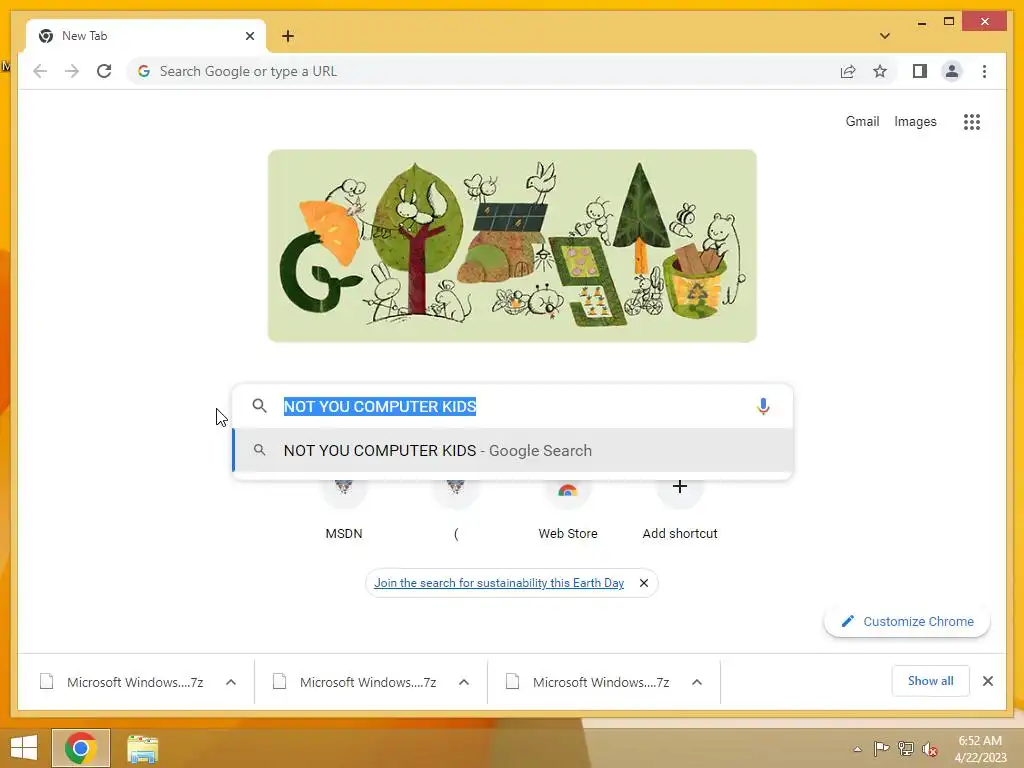Viewport: 1024px width, 768px height.
Task: Click the muted volume tray icon
Action: tap(930, 750)
